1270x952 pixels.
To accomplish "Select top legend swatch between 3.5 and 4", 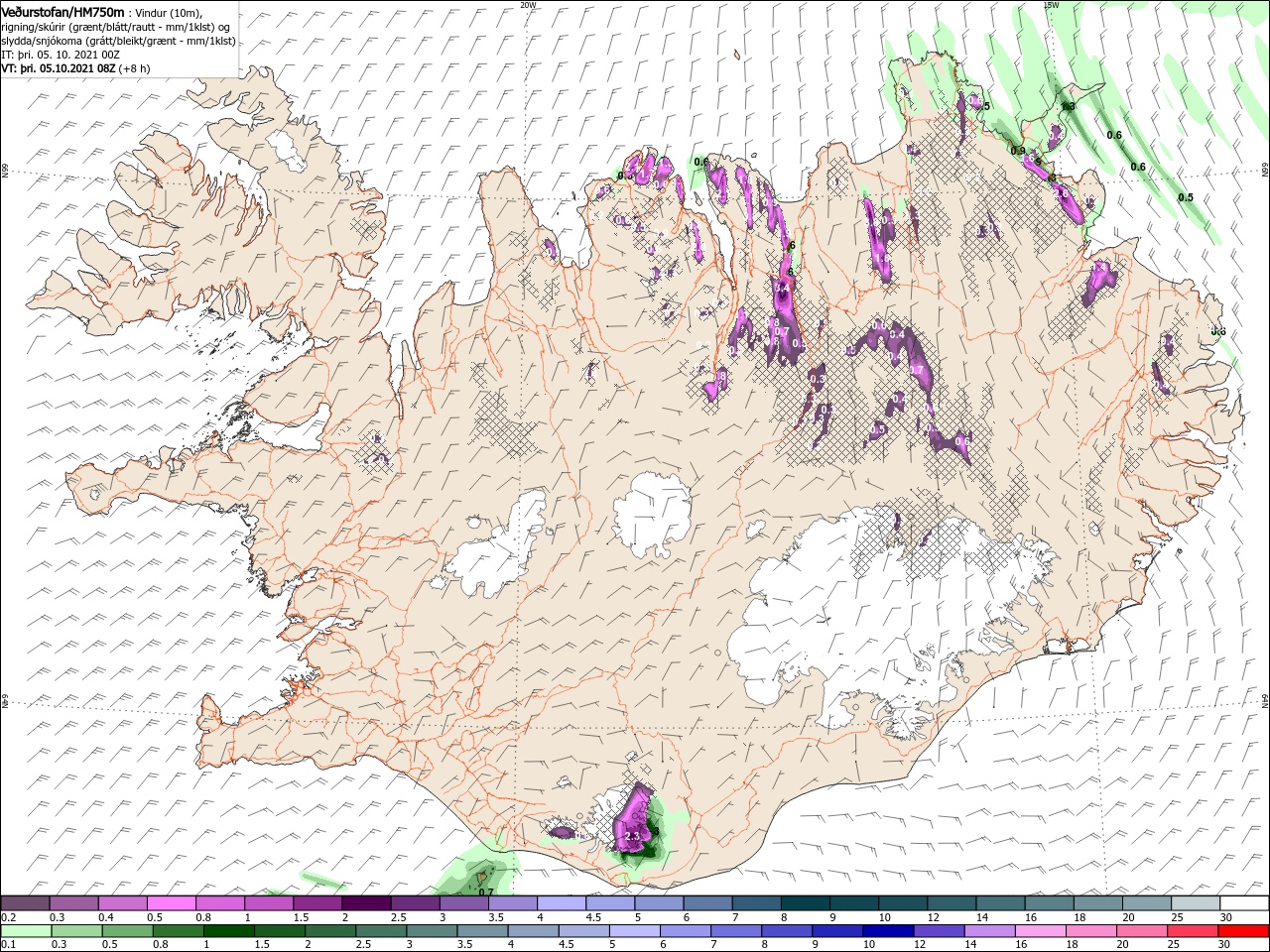I will point(512,903).
